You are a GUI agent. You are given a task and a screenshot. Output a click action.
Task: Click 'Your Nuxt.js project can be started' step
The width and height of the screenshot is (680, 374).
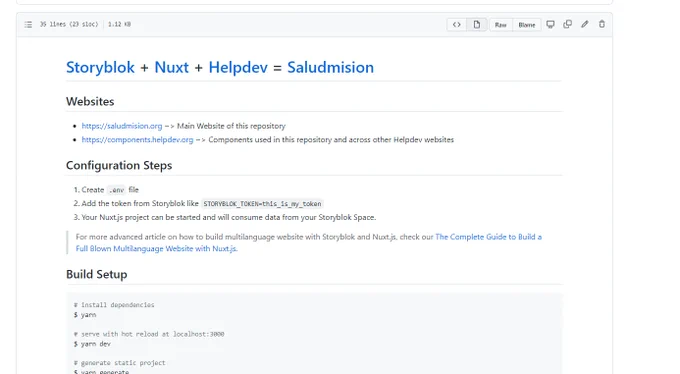[229, 217]
